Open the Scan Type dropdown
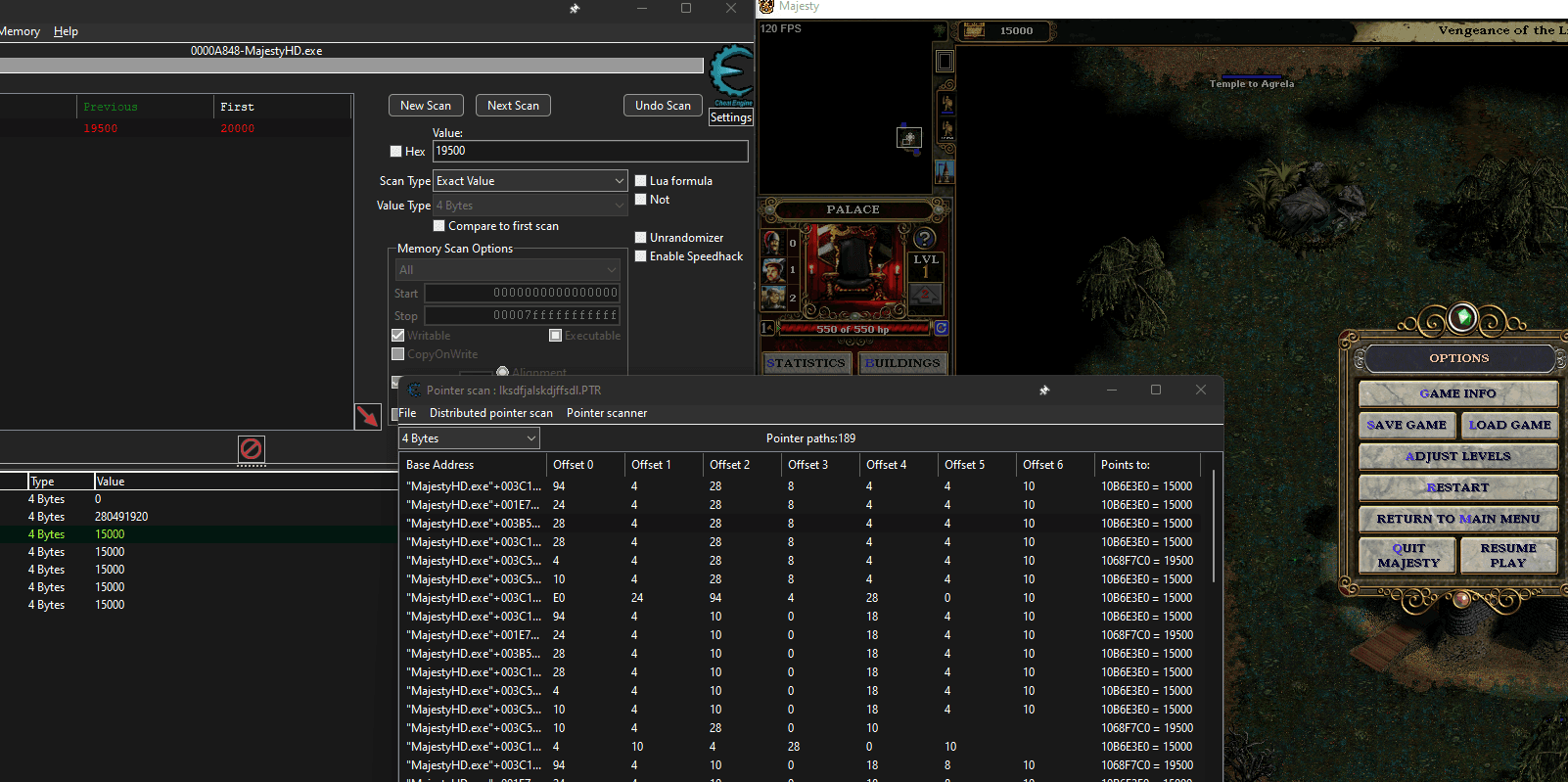1568x782 pixels. (x=530, y=181)
